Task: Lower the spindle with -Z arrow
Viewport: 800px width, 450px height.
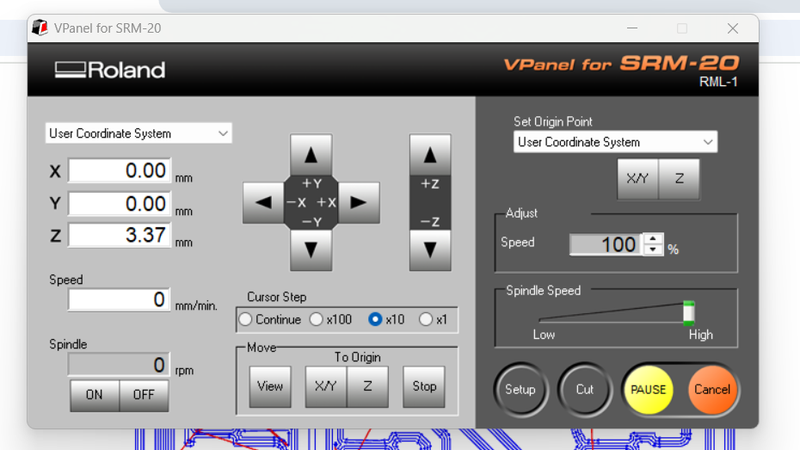Action: [430, 250]
